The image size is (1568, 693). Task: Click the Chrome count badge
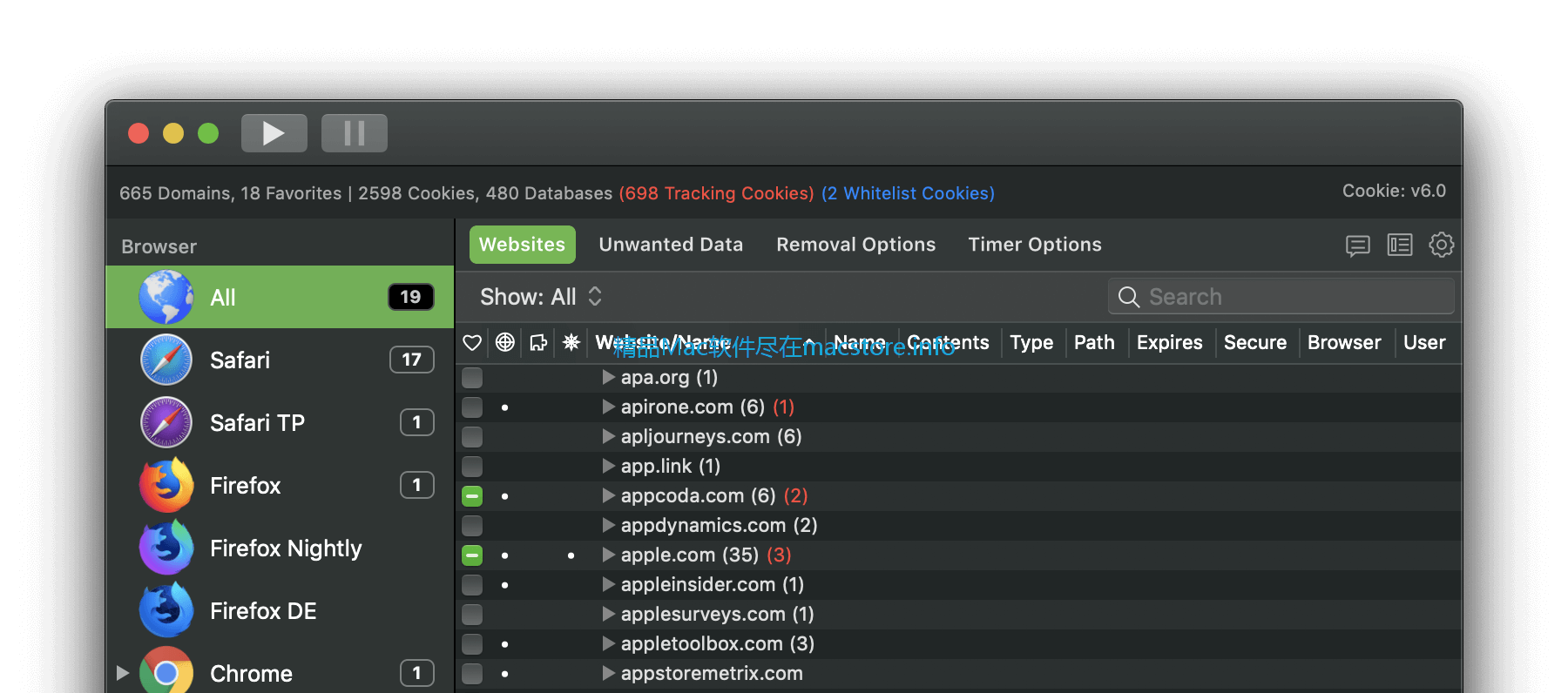tap(416, 673)
